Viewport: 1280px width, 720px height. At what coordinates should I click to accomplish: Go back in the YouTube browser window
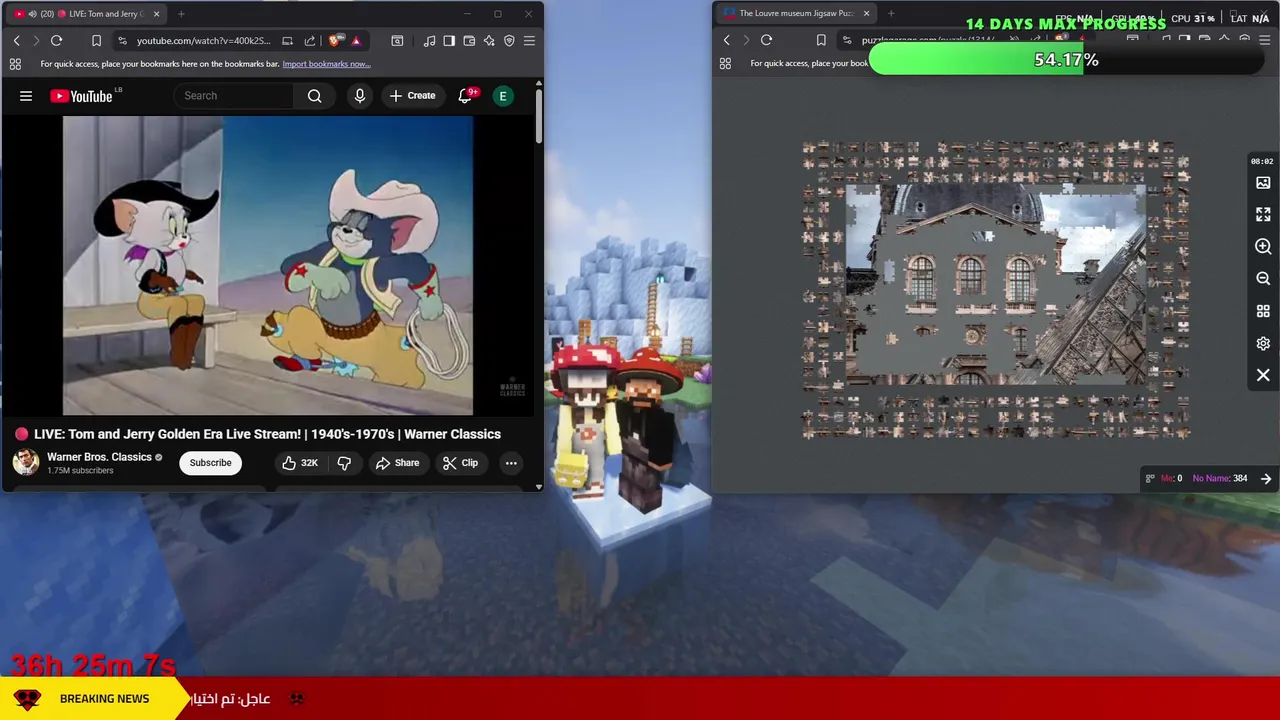pyautogui.click(x=16, y=41)
